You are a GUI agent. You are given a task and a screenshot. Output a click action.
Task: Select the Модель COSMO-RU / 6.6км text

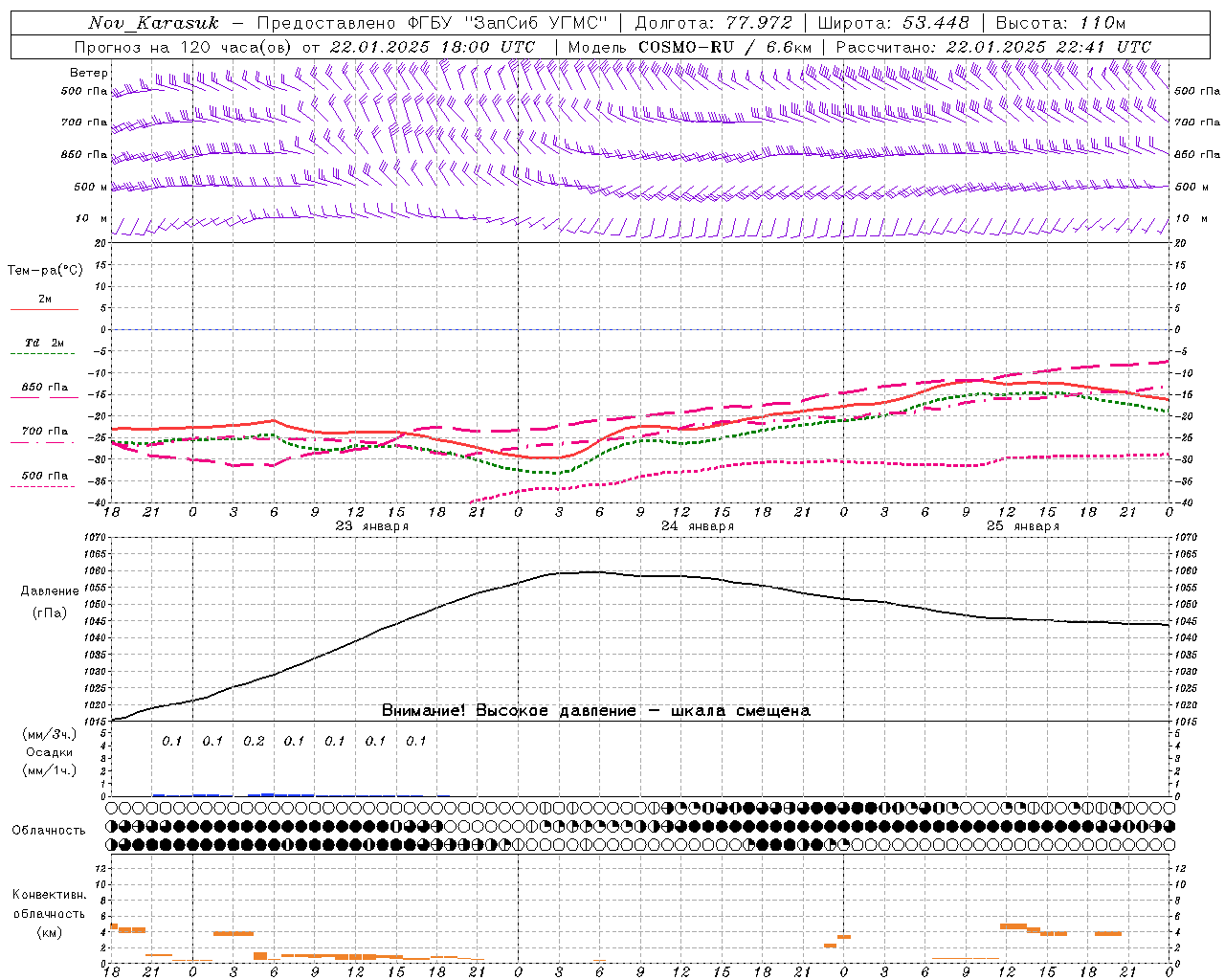pos(689,47)
